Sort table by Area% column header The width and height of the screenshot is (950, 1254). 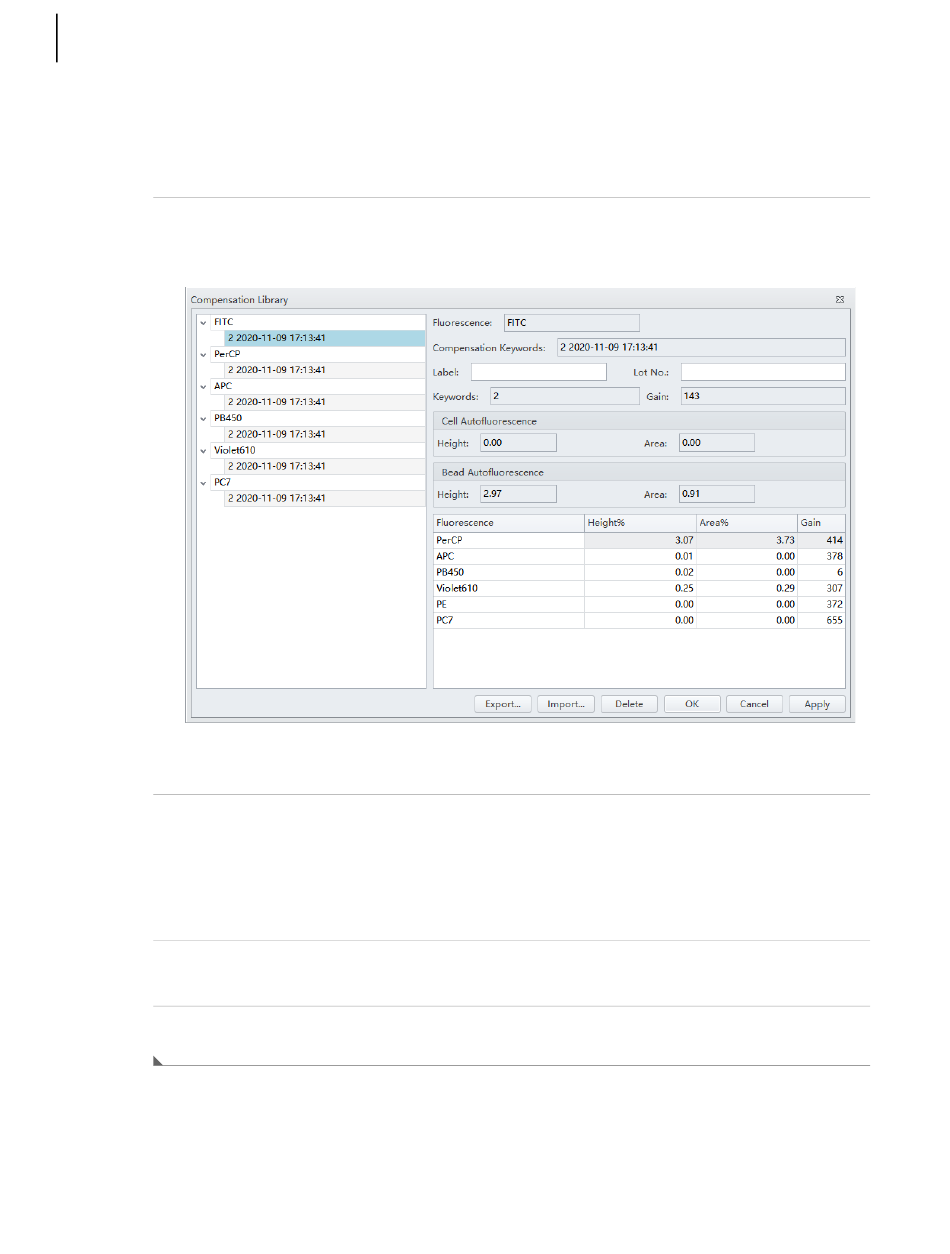746,523
